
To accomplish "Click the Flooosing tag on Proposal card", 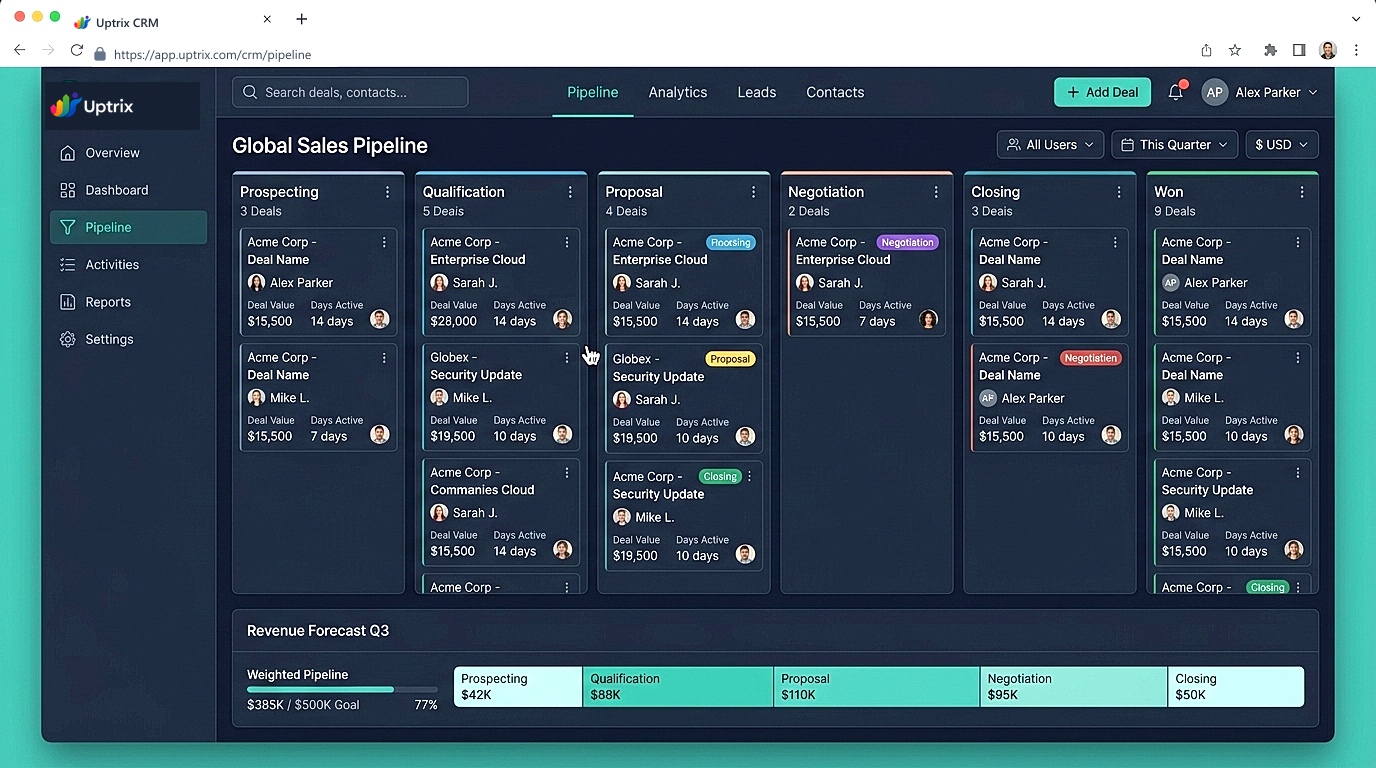I will tap(731, 242).
